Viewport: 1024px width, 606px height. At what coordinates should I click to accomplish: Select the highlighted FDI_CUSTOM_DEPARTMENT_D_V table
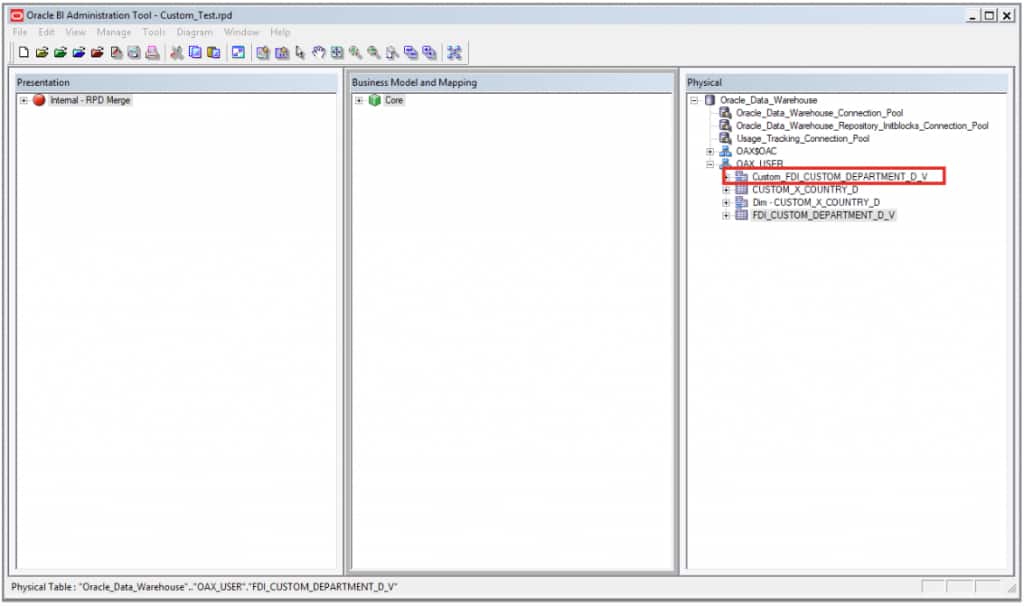click(x=824, y=215)
